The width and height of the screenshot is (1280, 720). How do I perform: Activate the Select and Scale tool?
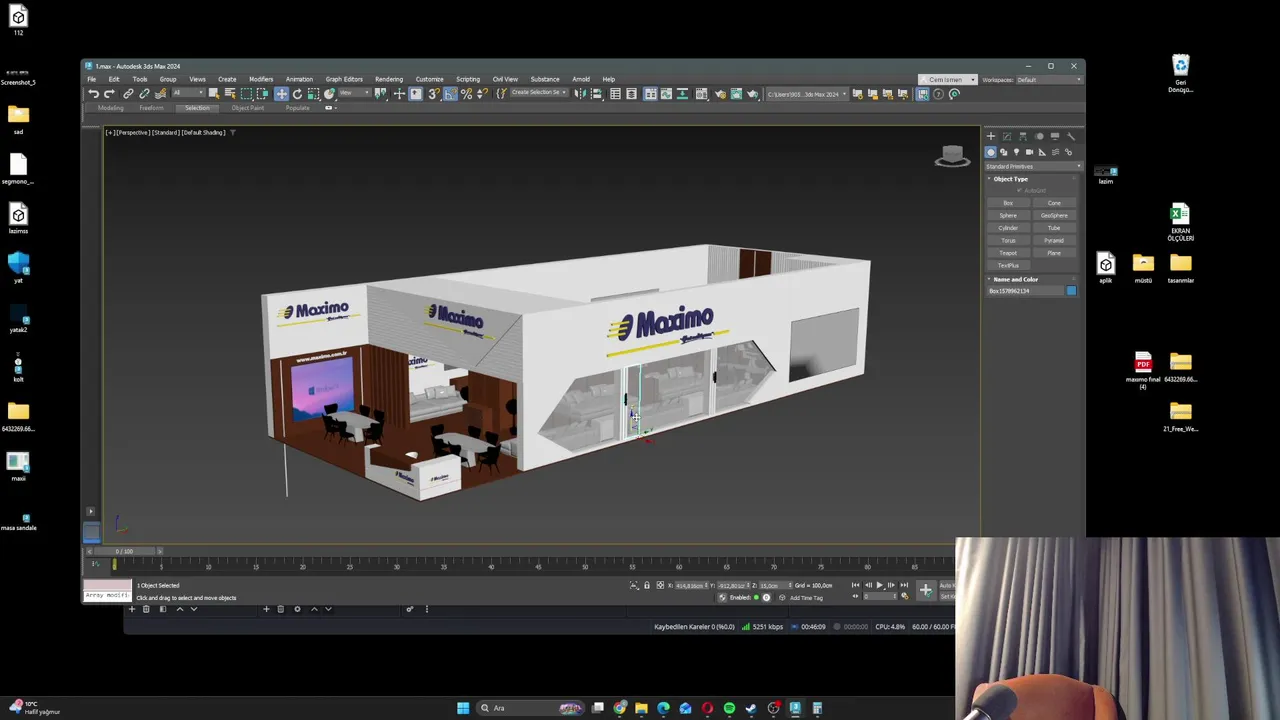pos(313,94)
